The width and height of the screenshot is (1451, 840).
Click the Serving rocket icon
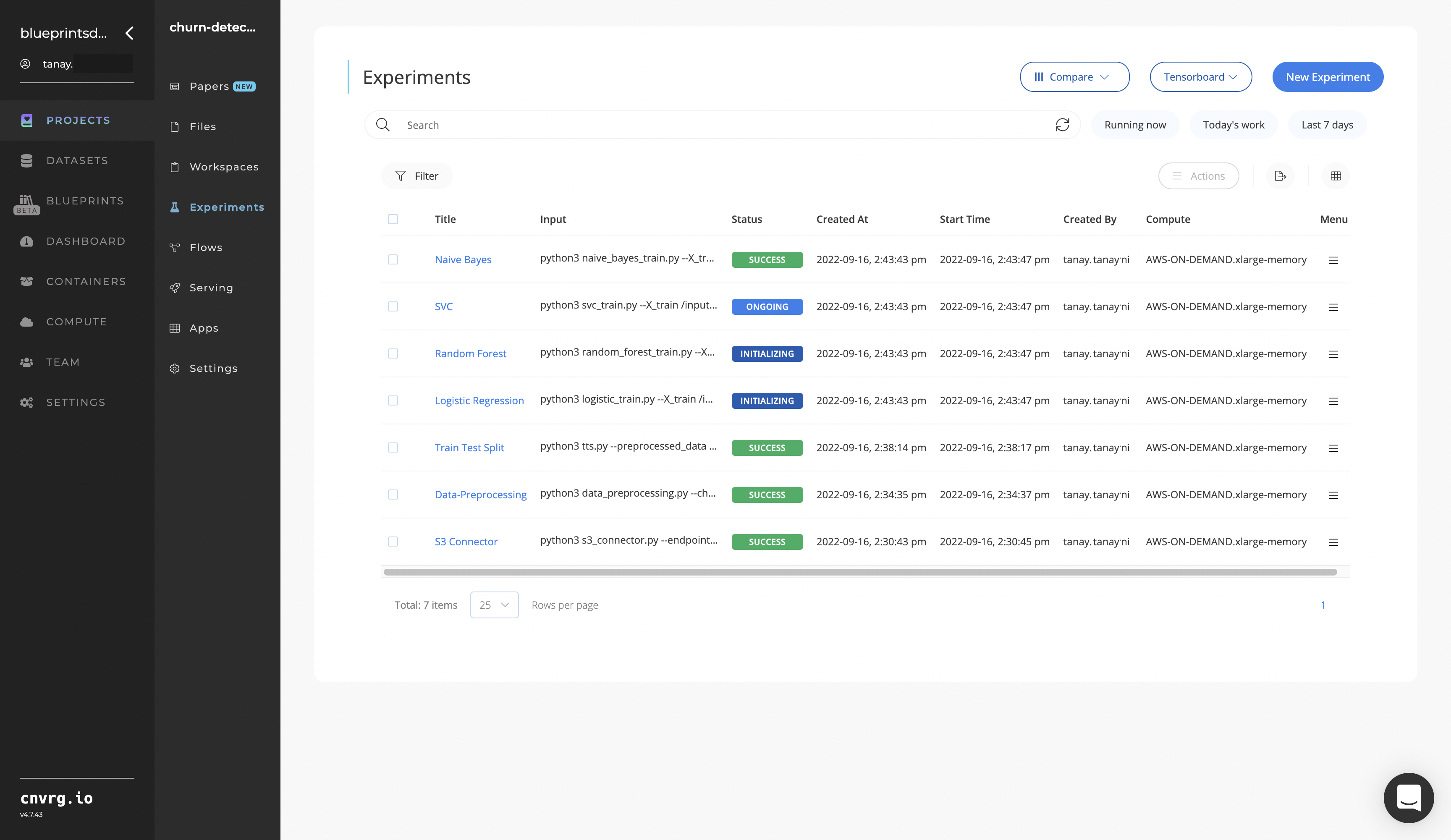tap(175, 288)
